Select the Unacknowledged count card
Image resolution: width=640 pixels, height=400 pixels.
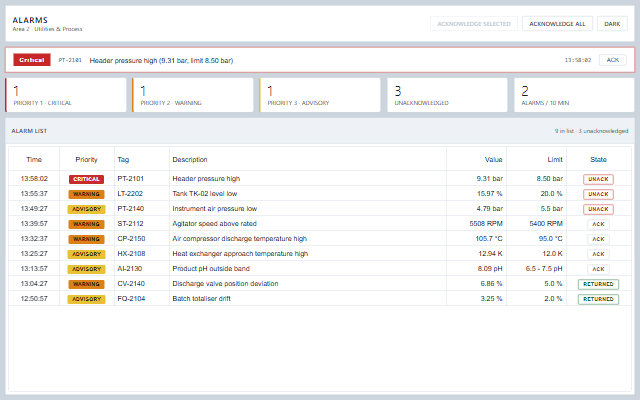[x=447, y=95]
